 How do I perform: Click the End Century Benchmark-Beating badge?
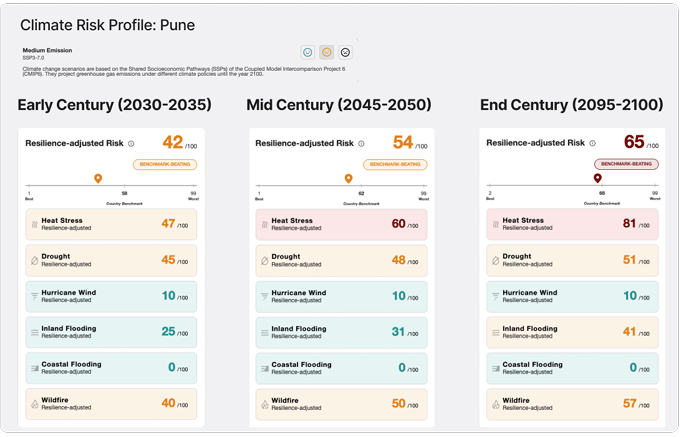coord(626,164)
